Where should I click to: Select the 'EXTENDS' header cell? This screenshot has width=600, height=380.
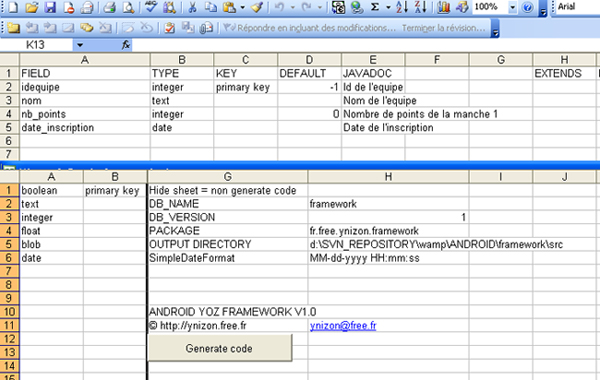click(x=564, y=73)
